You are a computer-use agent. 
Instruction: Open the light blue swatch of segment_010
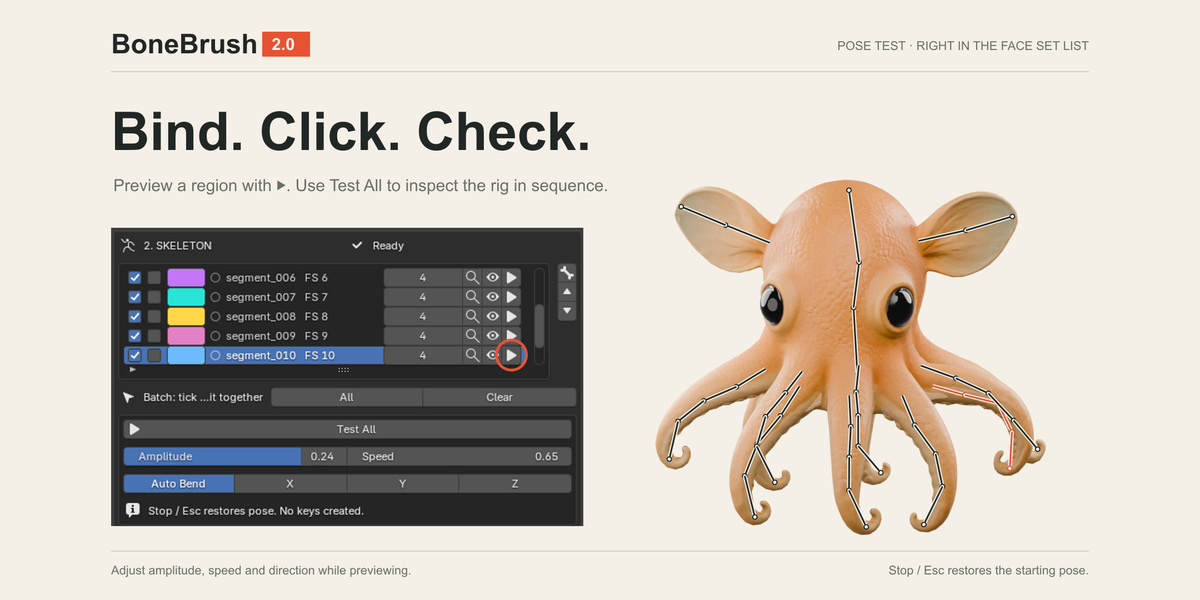tap(186, 355)
